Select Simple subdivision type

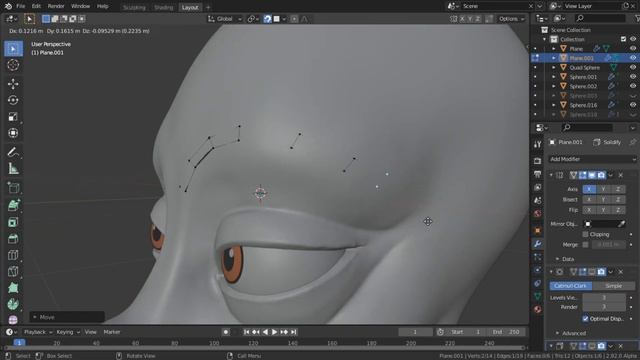point(614,286)
